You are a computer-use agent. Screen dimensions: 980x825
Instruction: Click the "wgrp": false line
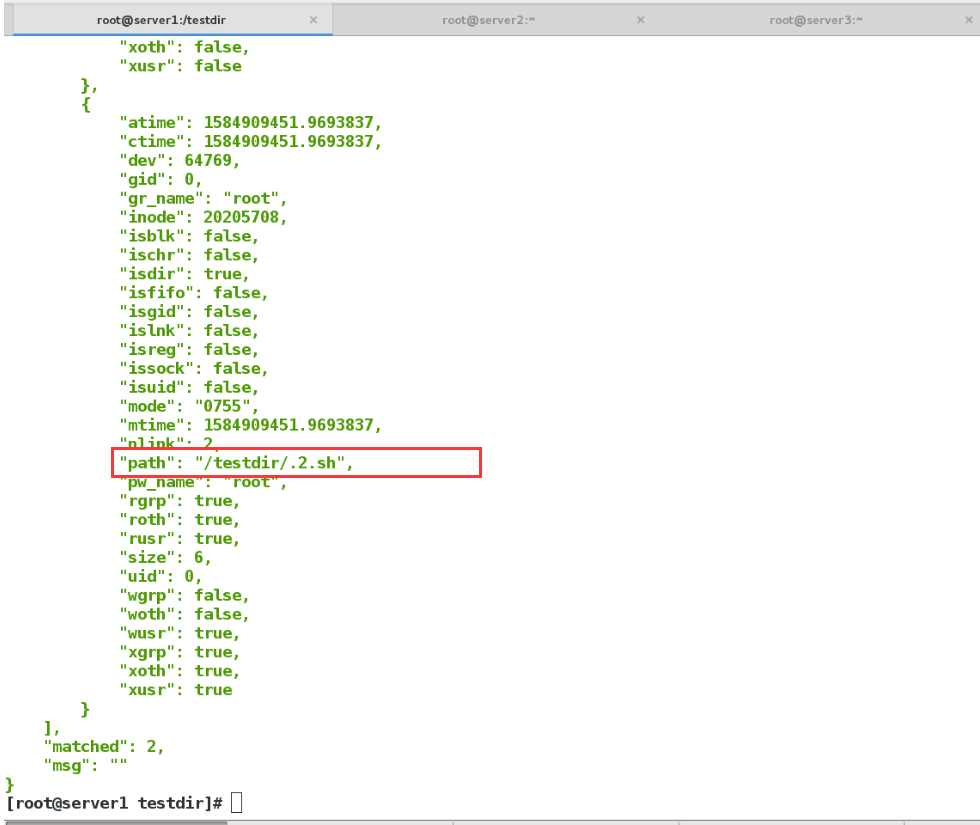pos(184,595)
